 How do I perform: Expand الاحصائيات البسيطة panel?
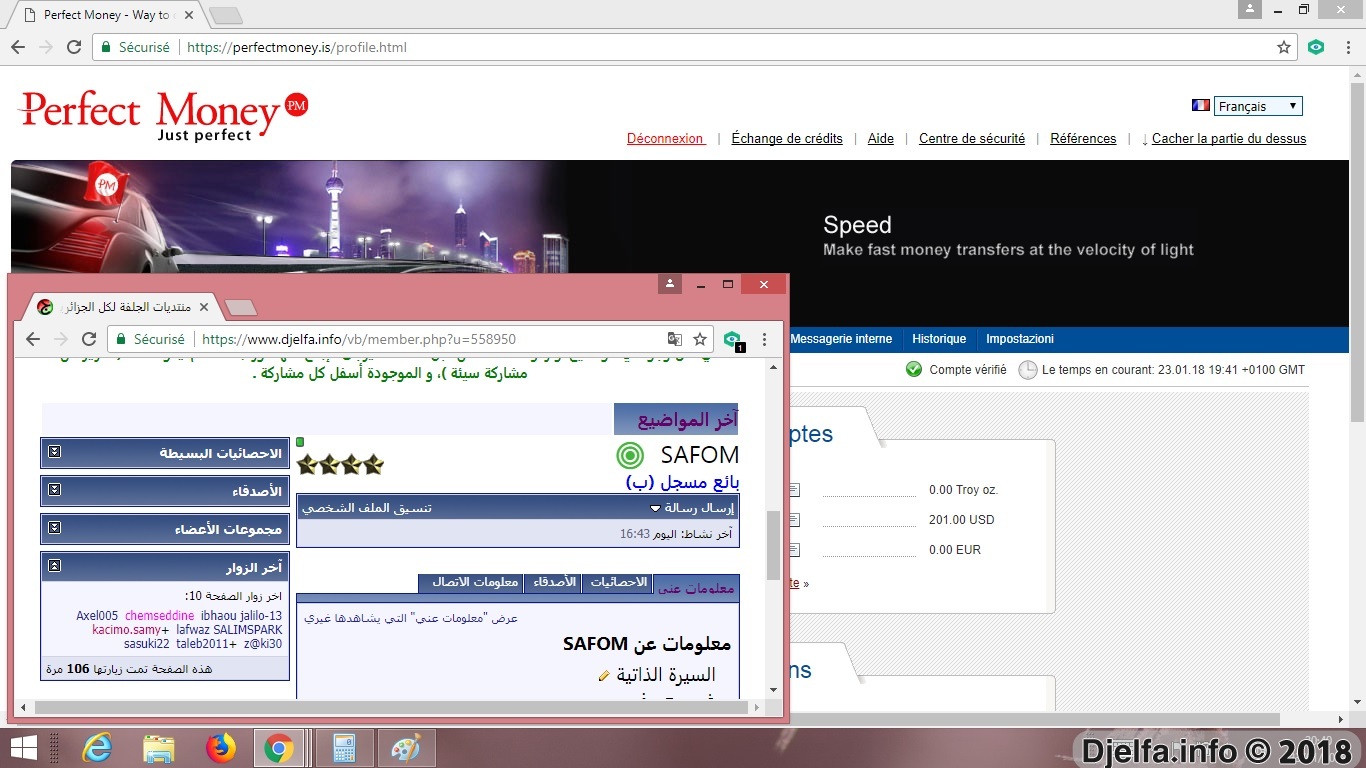(55, 452)
